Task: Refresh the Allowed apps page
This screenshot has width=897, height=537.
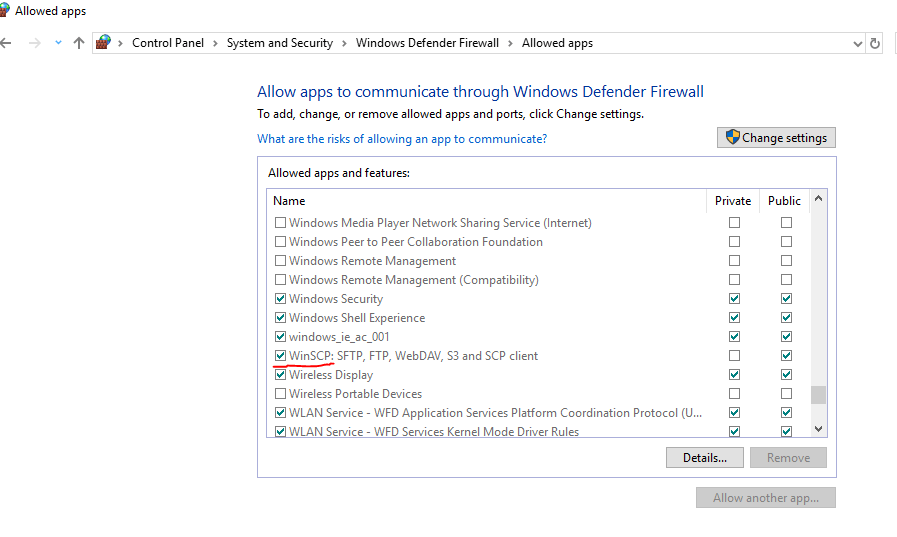Action: 875,43
